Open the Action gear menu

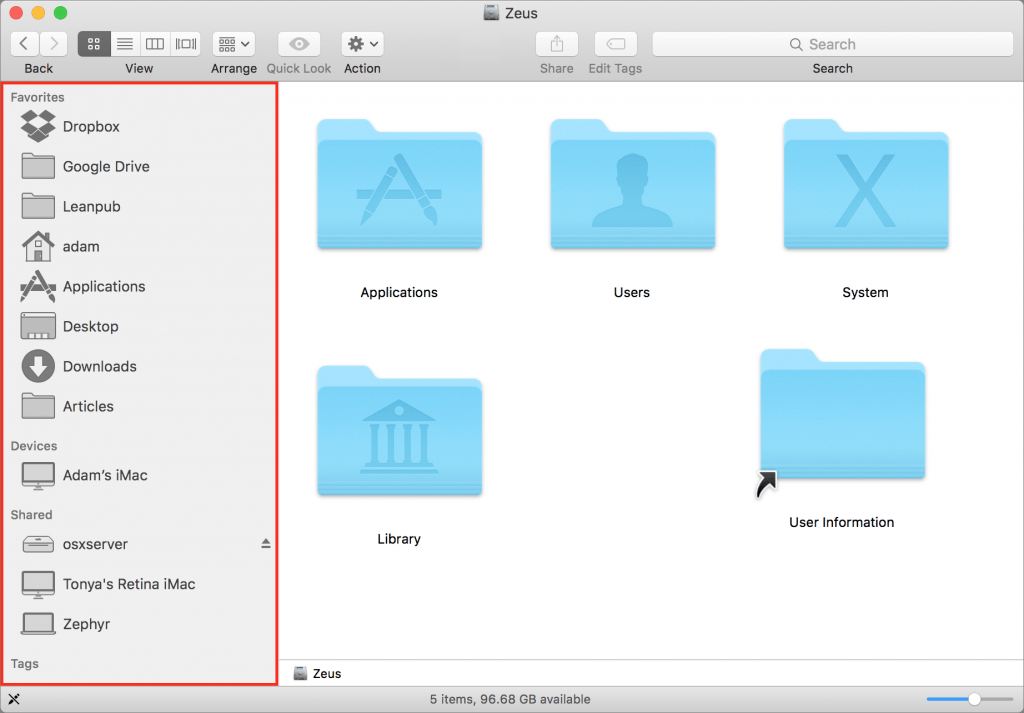click(361, 43)
